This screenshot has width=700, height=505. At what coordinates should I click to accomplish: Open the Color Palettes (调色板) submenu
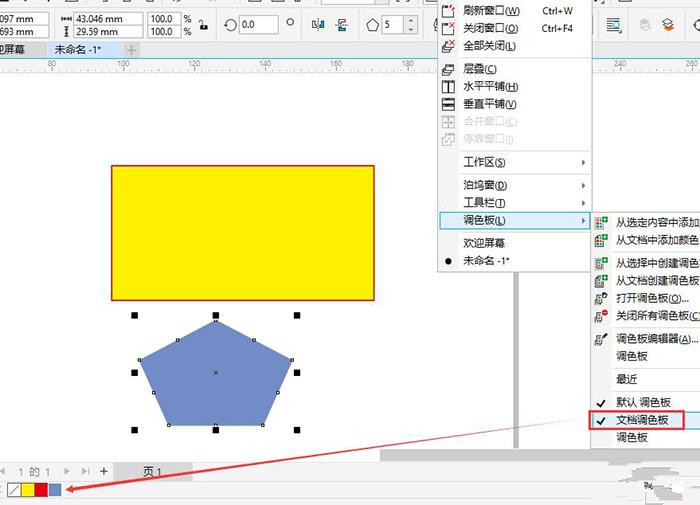pos(515,221)
